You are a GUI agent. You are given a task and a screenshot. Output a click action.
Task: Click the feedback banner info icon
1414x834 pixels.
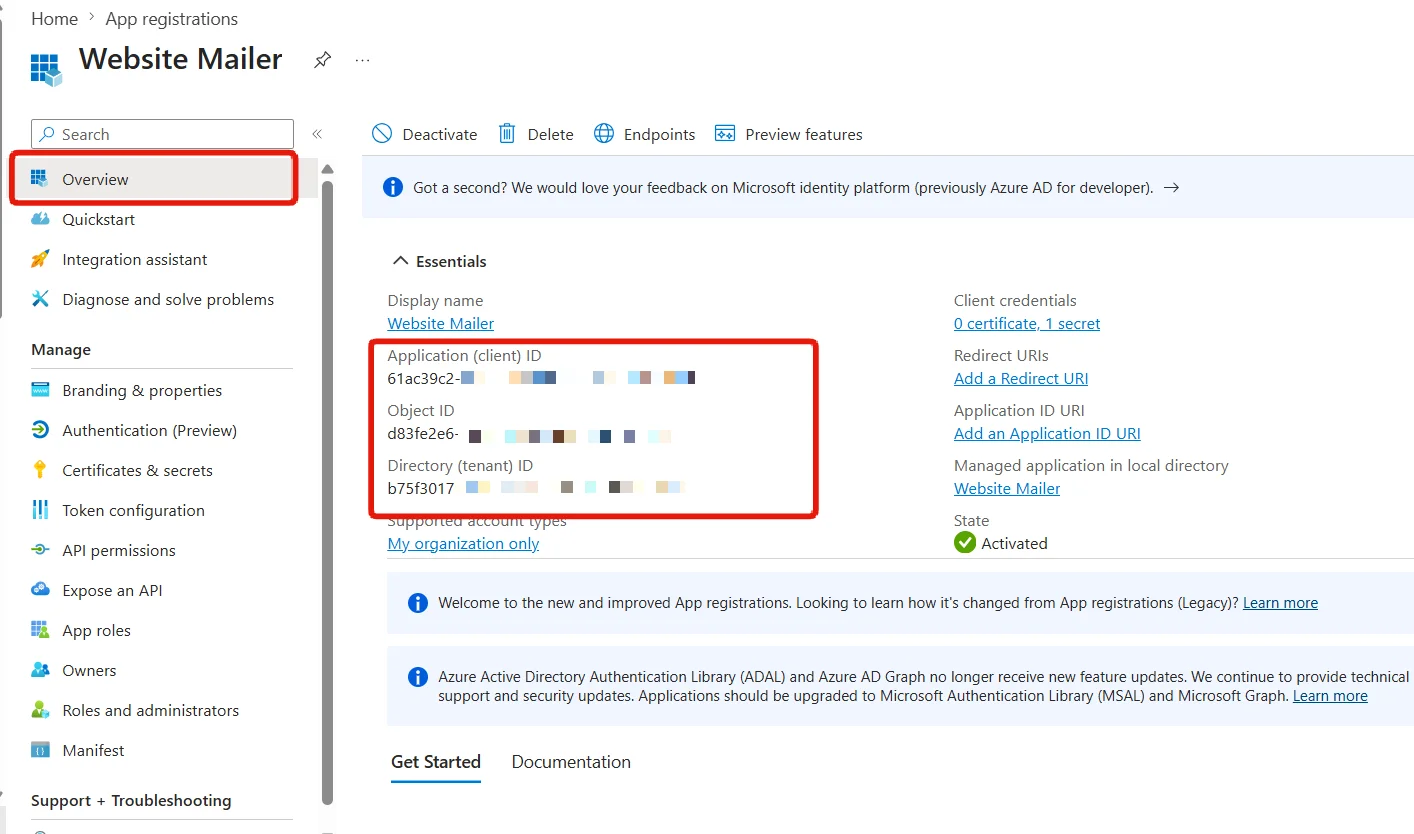pyautogui.click(x=394, y=187)
